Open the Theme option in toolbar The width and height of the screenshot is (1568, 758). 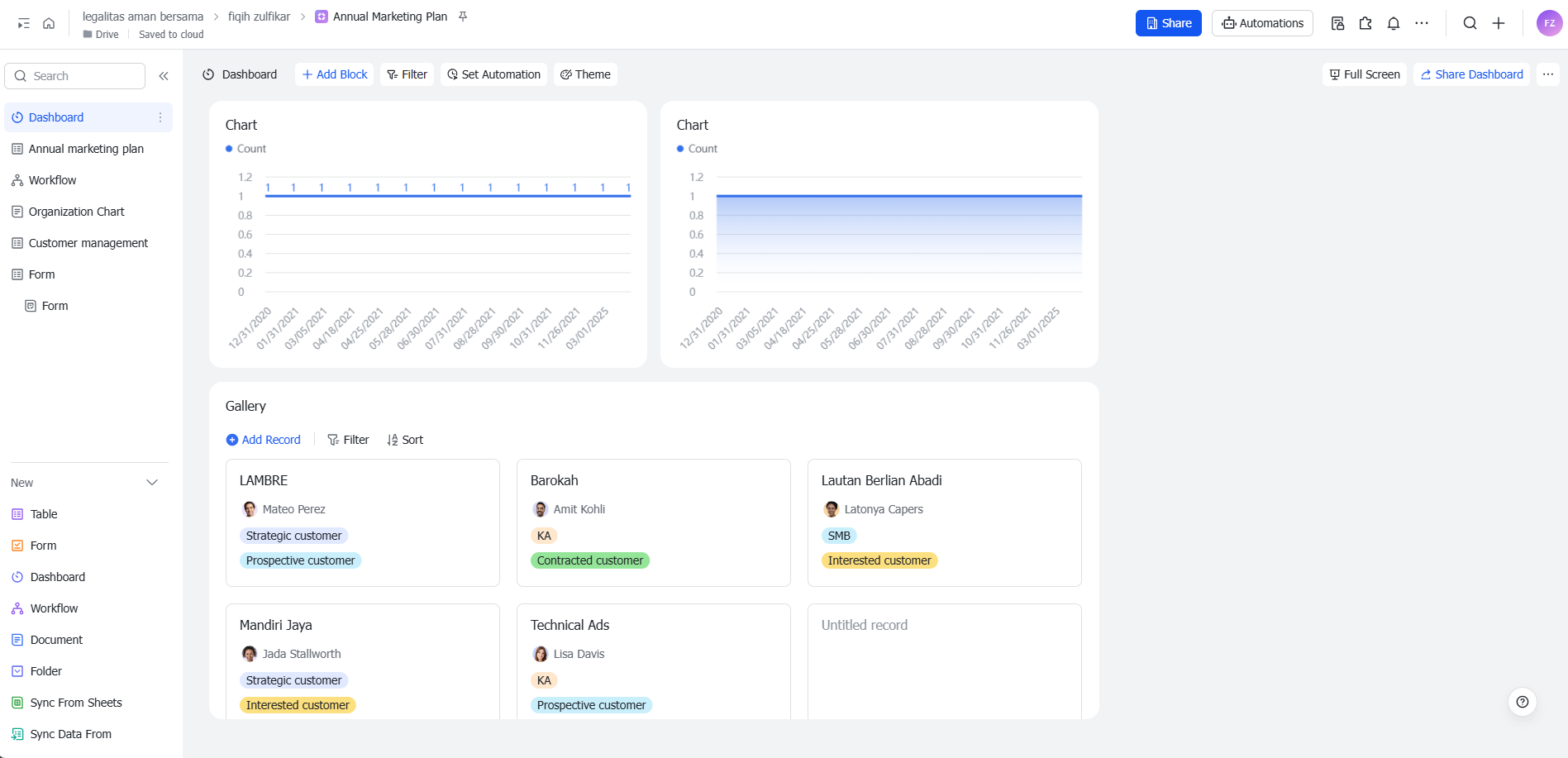tap(585, 74)
